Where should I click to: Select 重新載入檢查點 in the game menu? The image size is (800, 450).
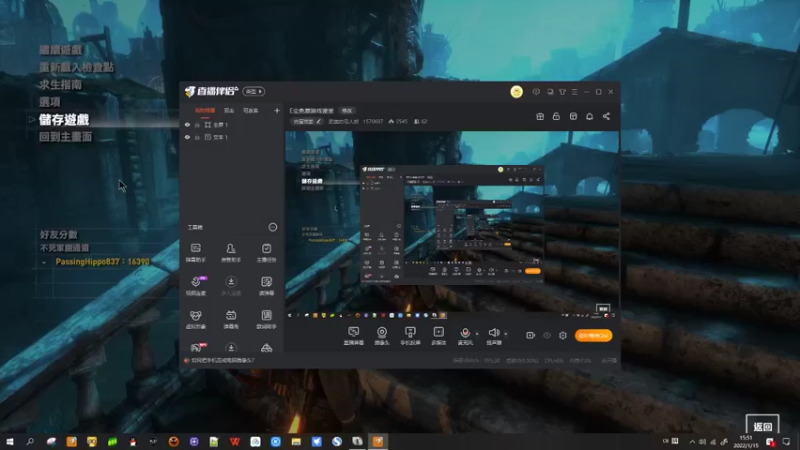coord(77,67)
